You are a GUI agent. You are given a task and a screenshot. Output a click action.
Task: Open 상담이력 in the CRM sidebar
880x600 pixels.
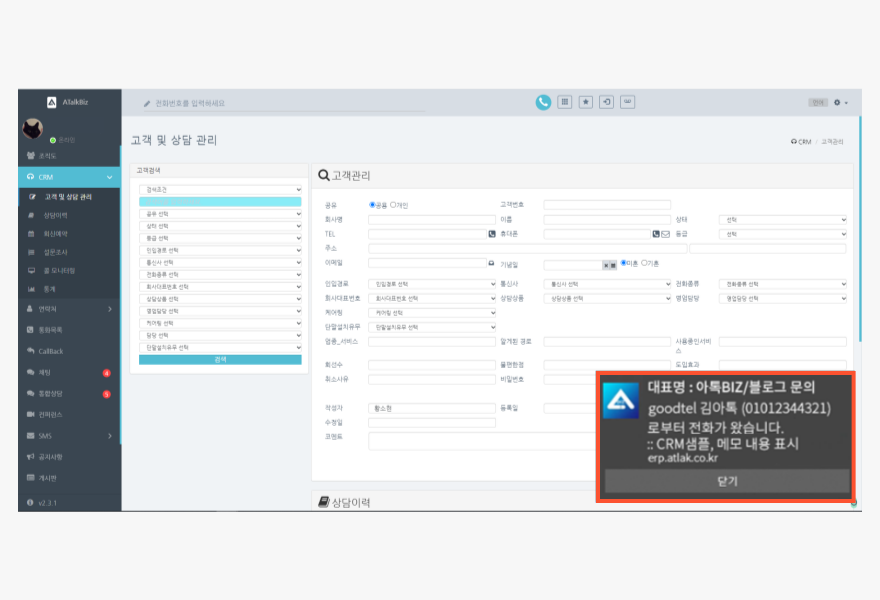tap(56, 215)
